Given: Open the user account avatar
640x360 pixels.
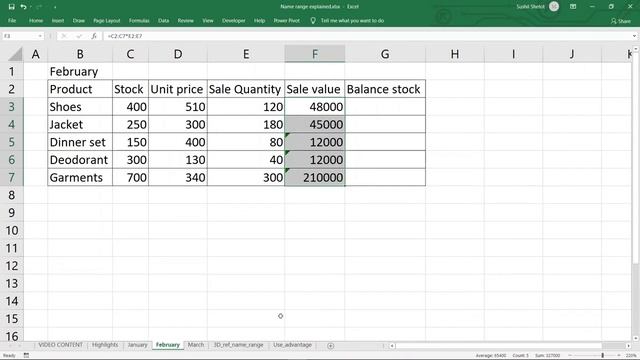Looking at the screenshot, I should click(x=554, y=7).
